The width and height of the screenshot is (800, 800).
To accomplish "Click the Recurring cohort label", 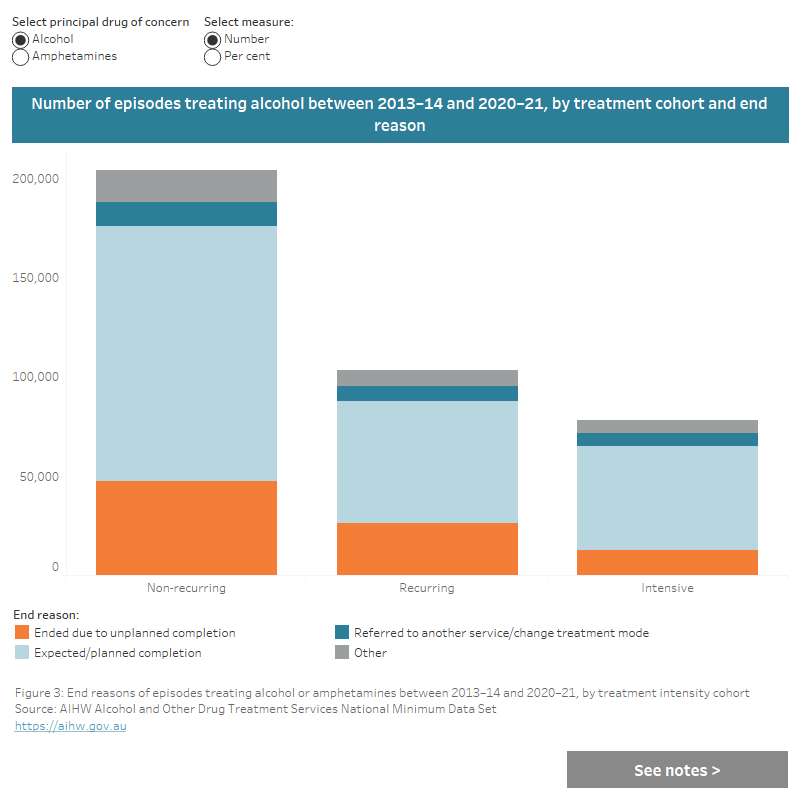I will [427, 588].
